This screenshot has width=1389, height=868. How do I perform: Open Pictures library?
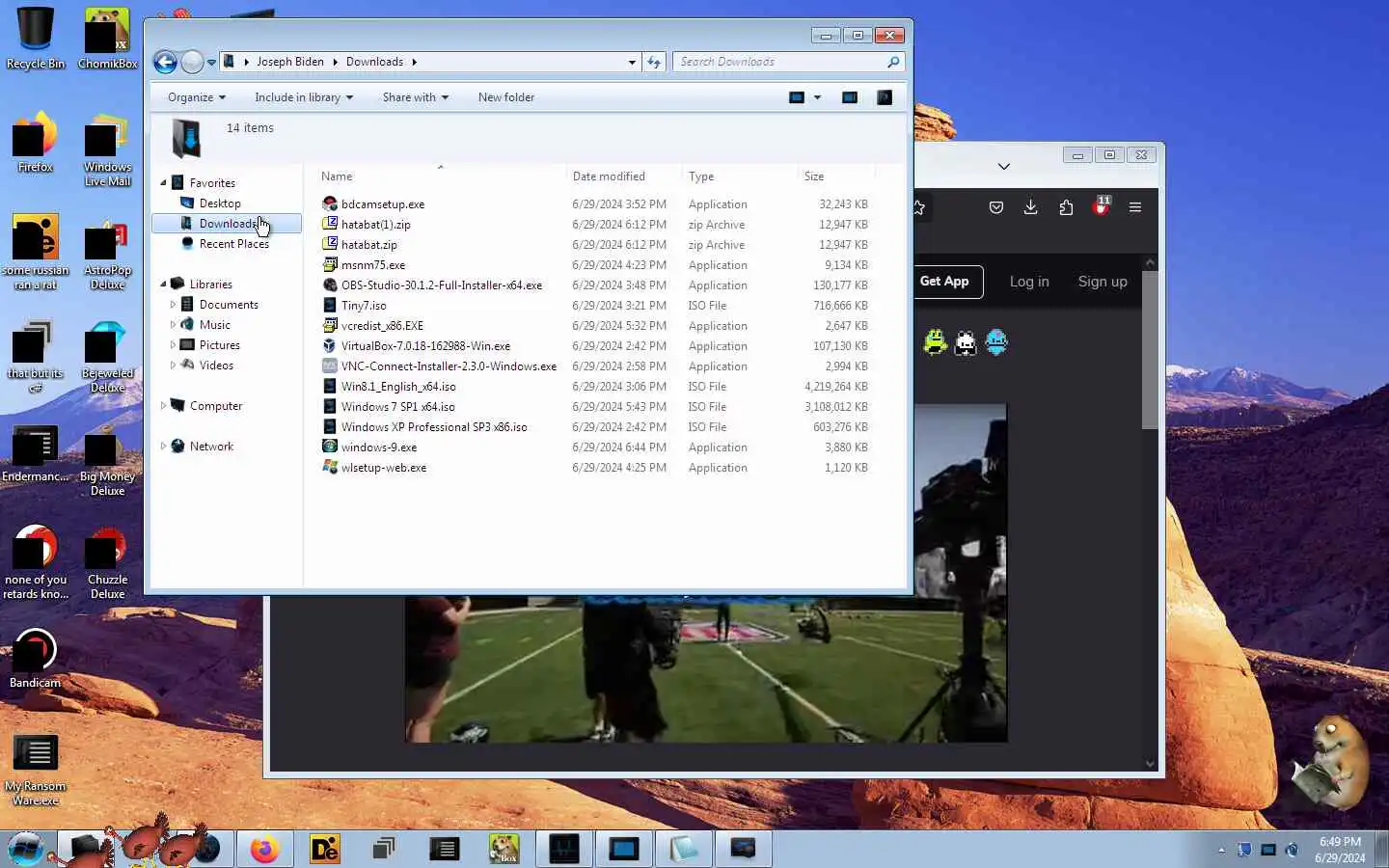click(x=219, y=345)
